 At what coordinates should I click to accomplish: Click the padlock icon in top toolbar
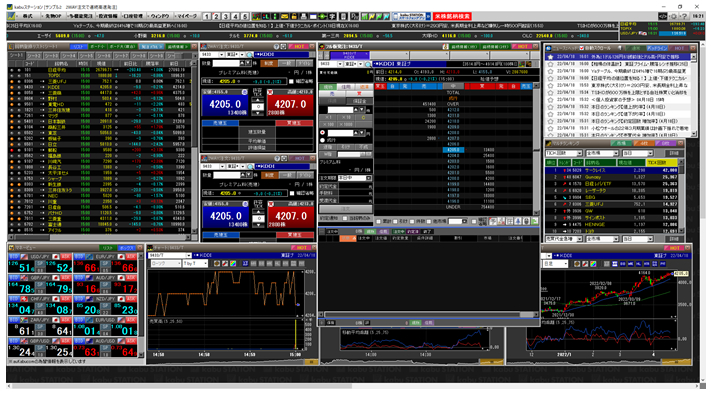tap(294, 16)
